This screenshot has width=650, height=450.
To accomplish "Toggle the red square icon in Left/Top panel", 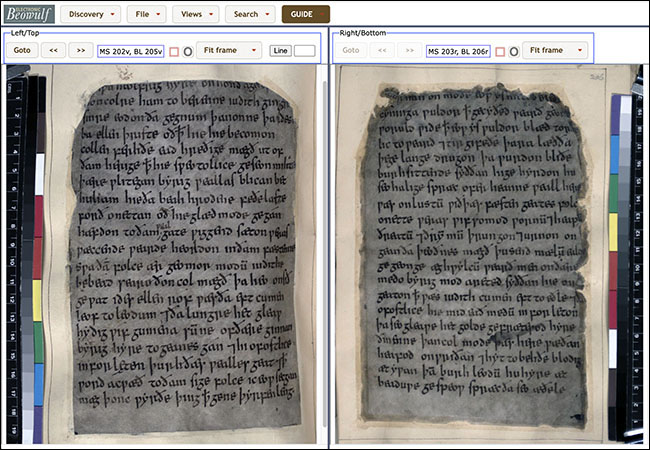I will tap(174, 52).
